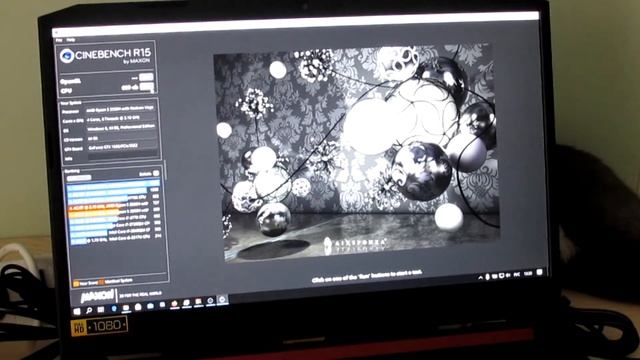Open the ranking type dropdown

[x=79, y=178]
